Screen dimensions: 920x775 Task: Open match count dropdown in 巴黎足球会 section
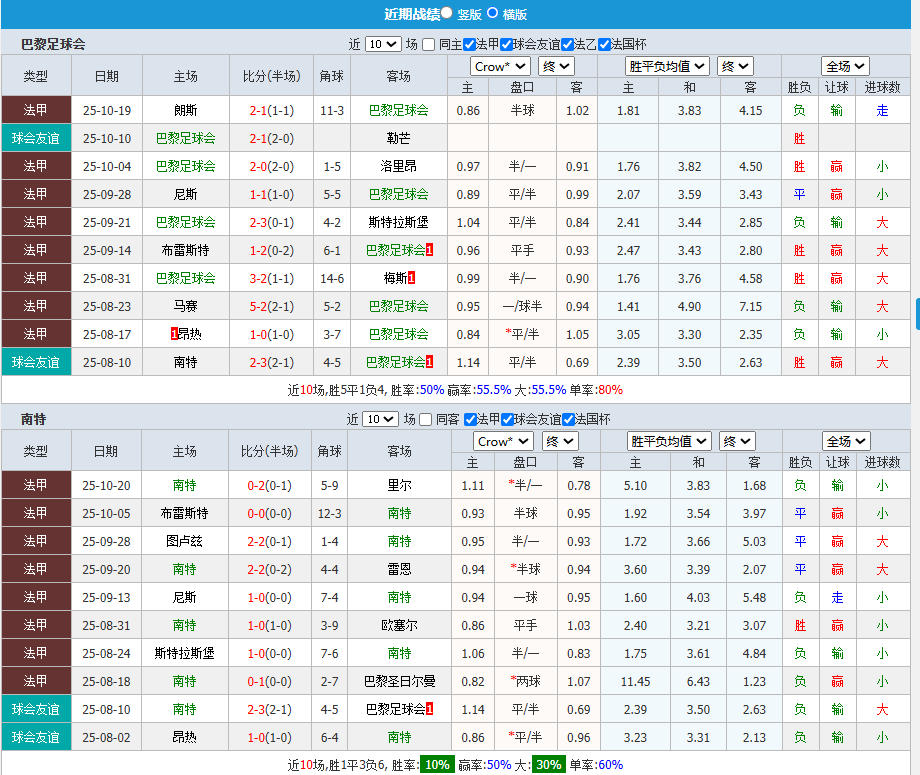(382, 44)
